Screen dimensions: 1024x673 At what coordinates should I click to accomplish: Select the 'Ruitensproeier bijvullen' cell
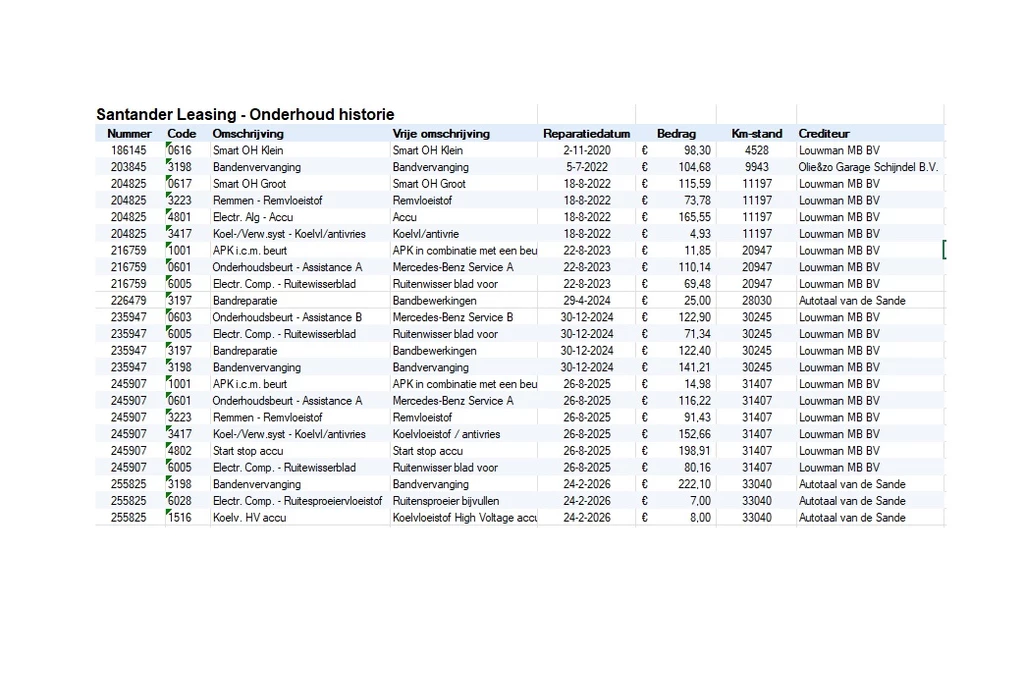[x=445, y=501]
